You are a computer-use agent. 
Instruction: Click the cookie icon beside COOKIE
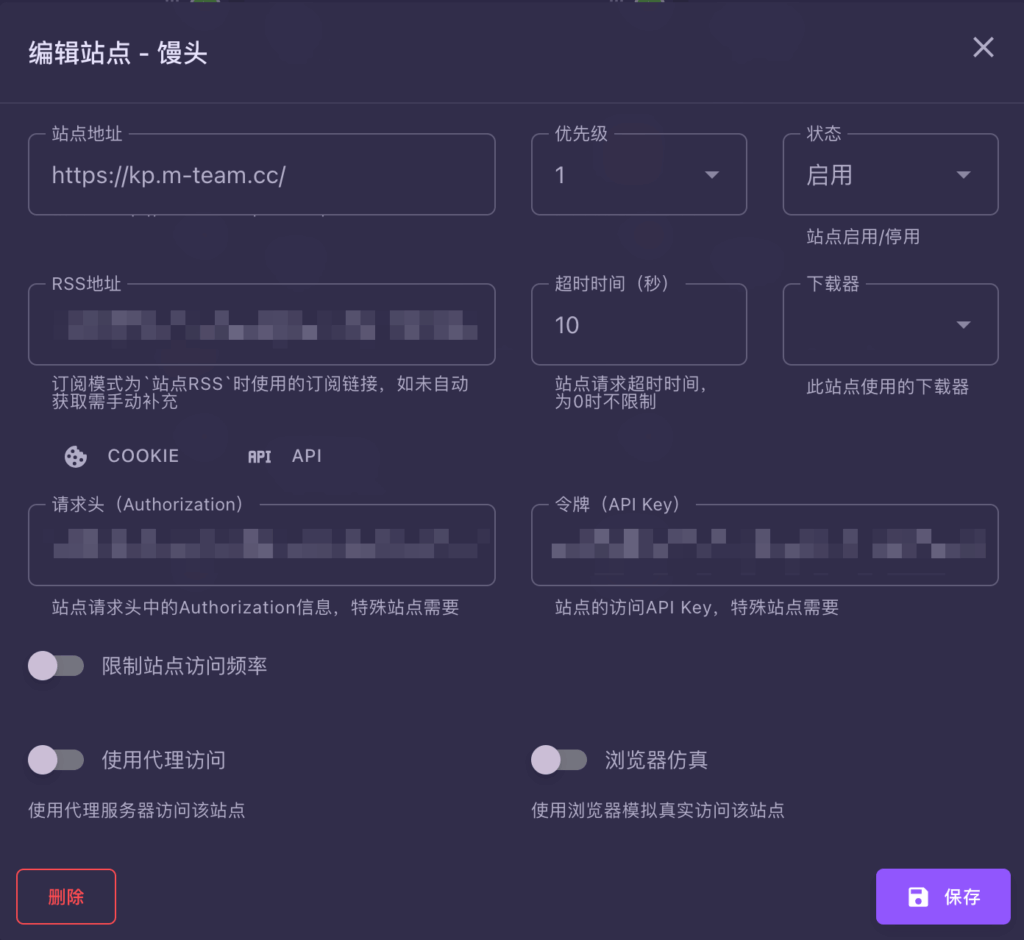(75, 456)
